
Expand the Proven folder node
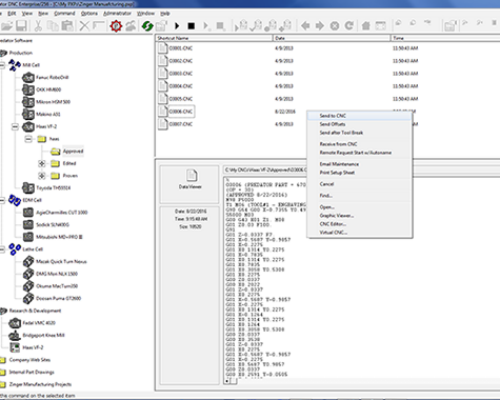point(42,176)
